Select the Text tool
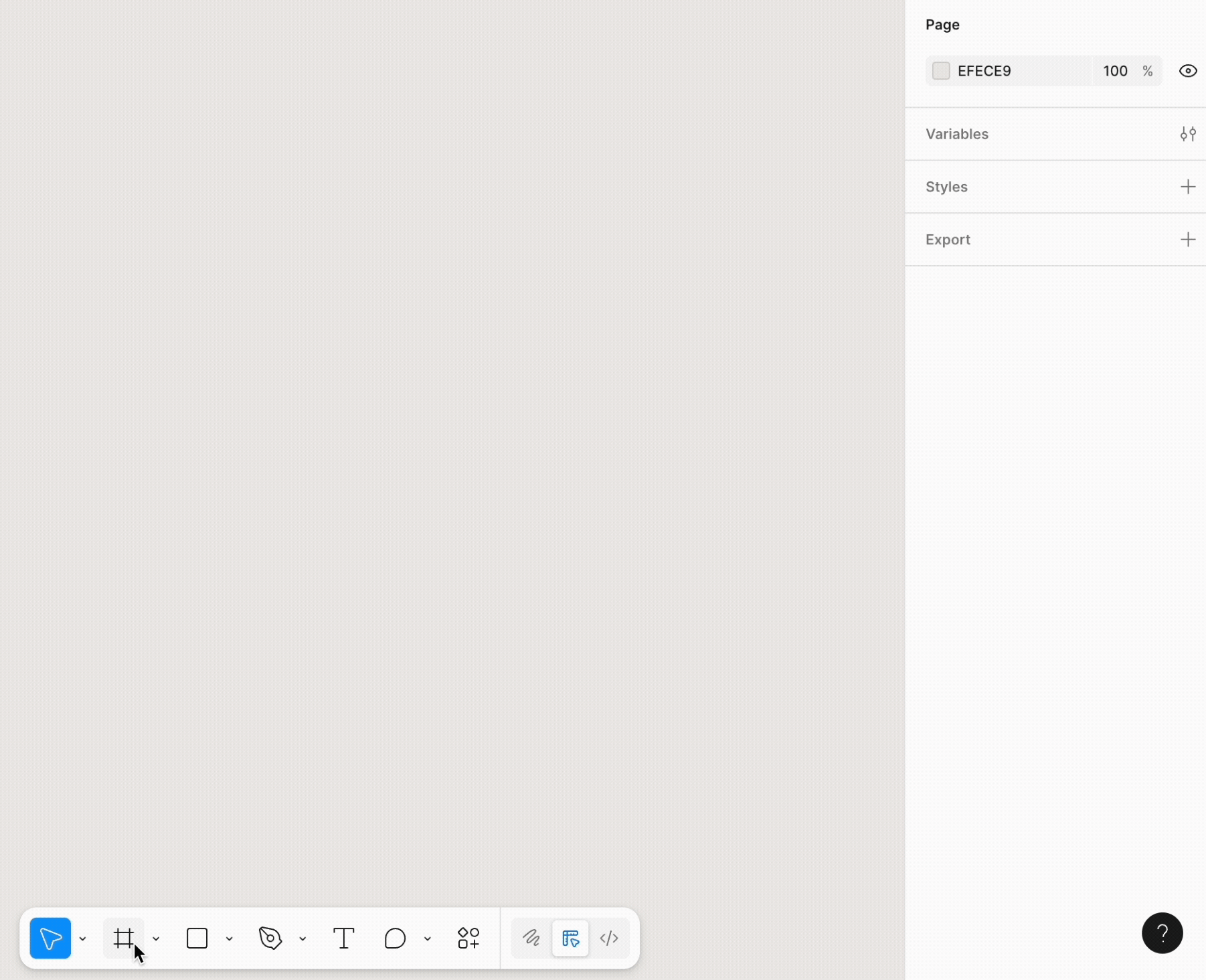 (343, 938)
